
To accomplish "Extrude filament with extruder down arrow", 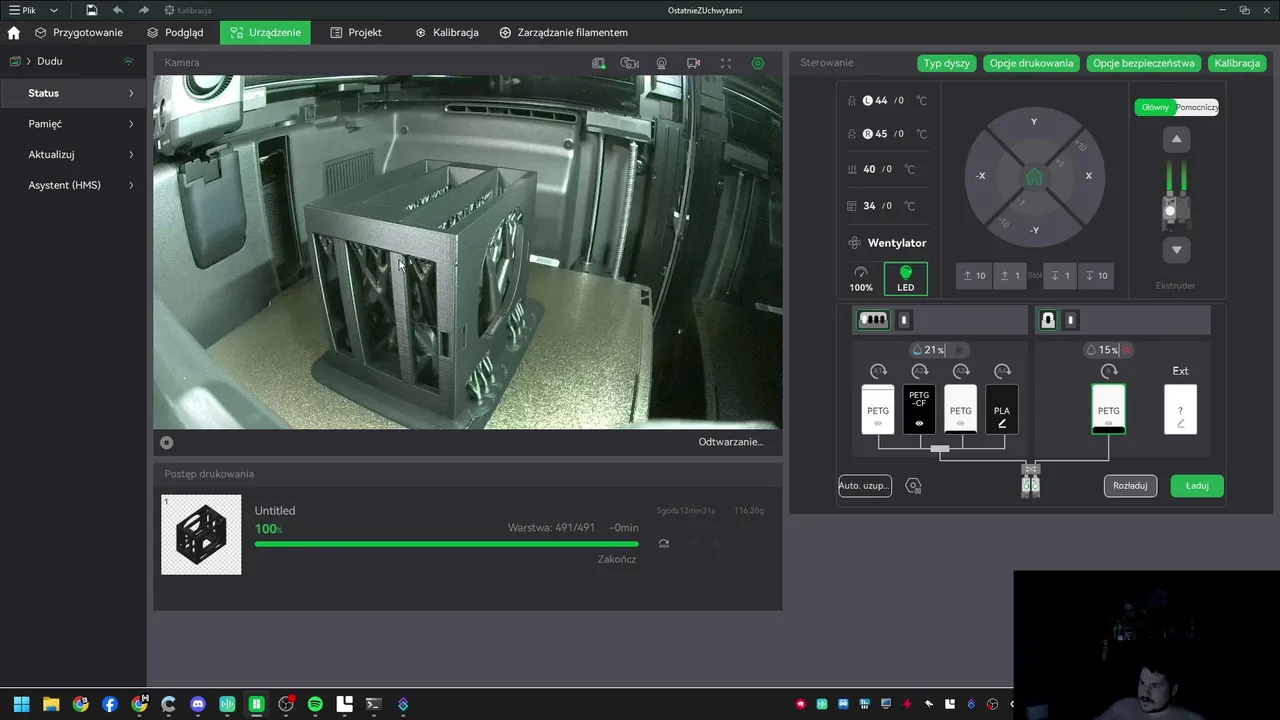I will point(1177,250).
